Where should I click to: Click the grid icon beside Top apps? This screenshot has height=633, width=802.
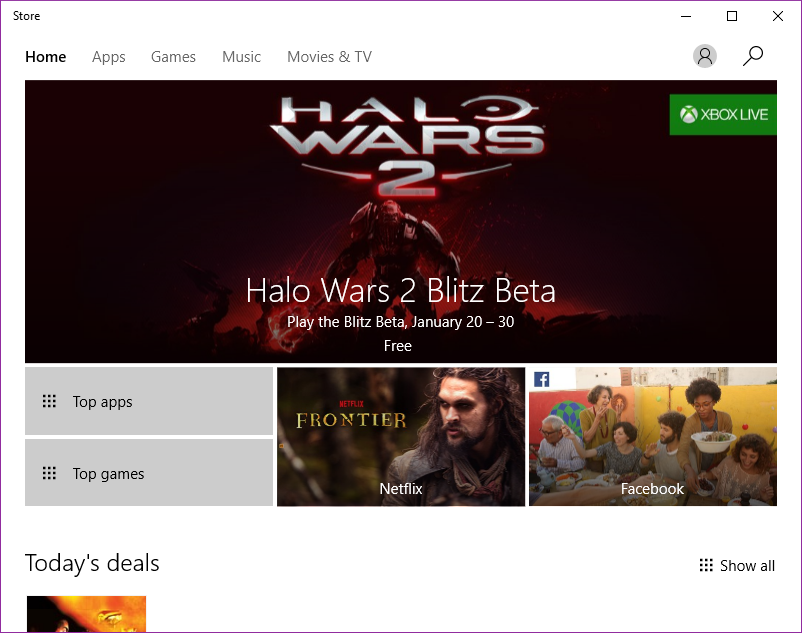click(49, 401)
